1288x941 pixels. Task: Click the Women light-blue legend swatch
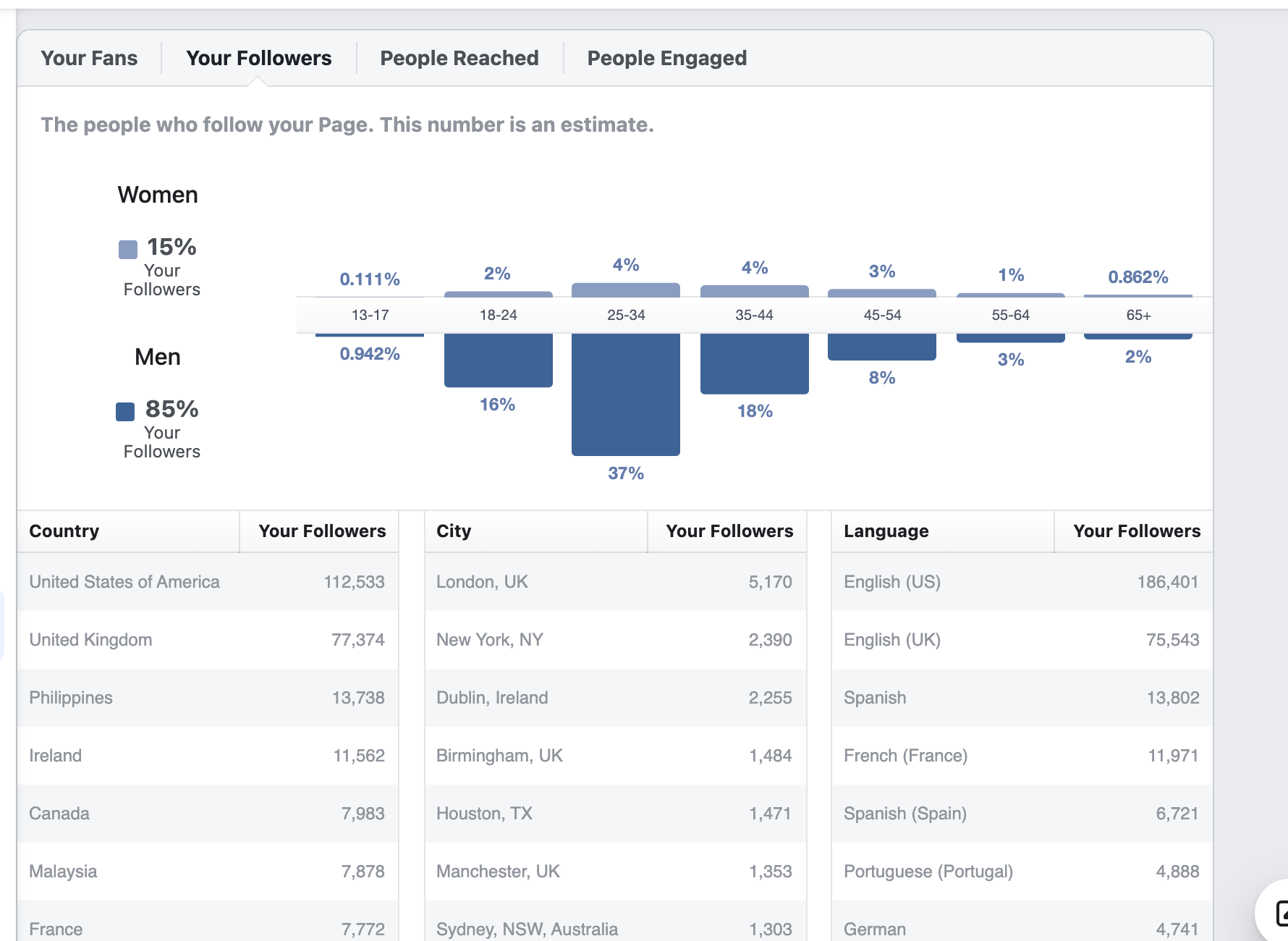coord(128,250)
